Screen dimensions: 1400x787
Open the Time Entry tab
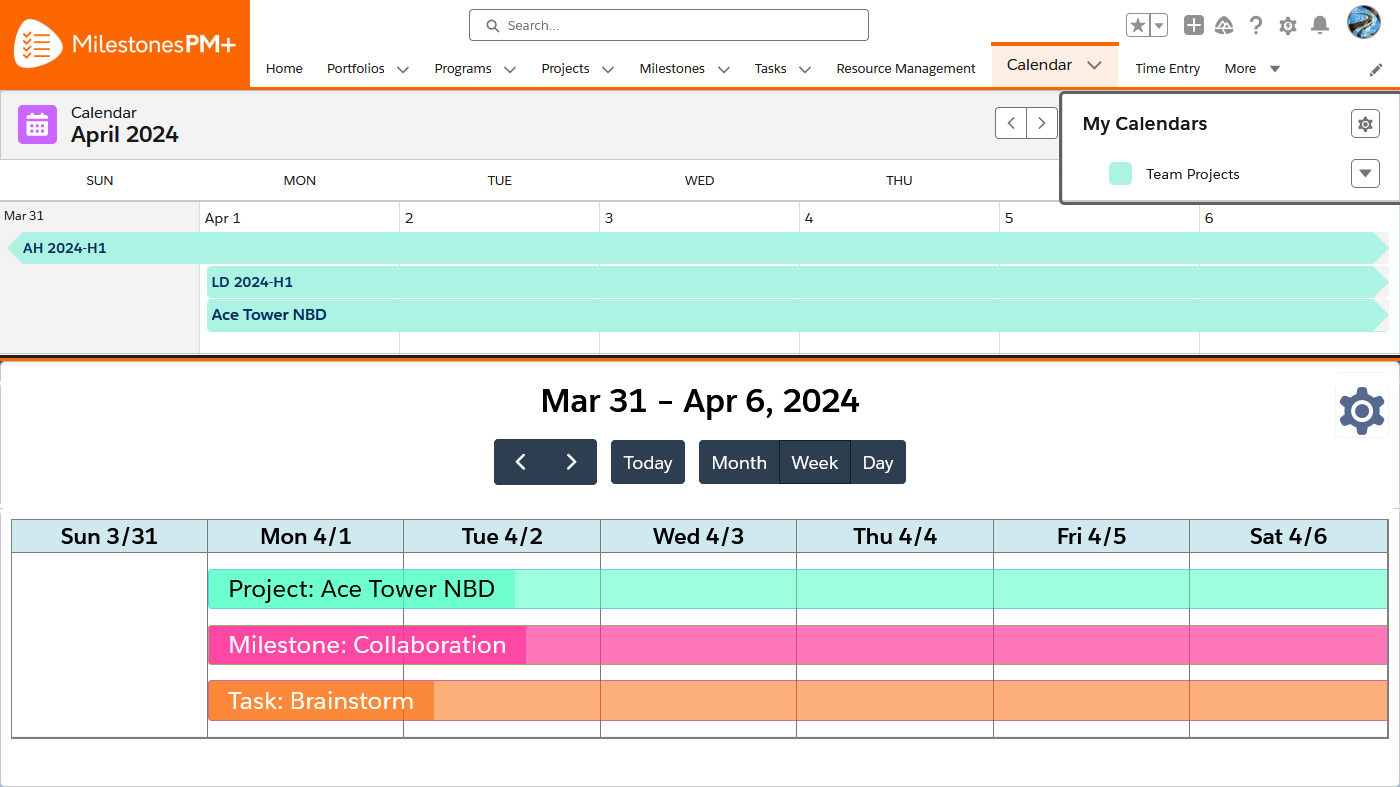(x=1167, y=68)
